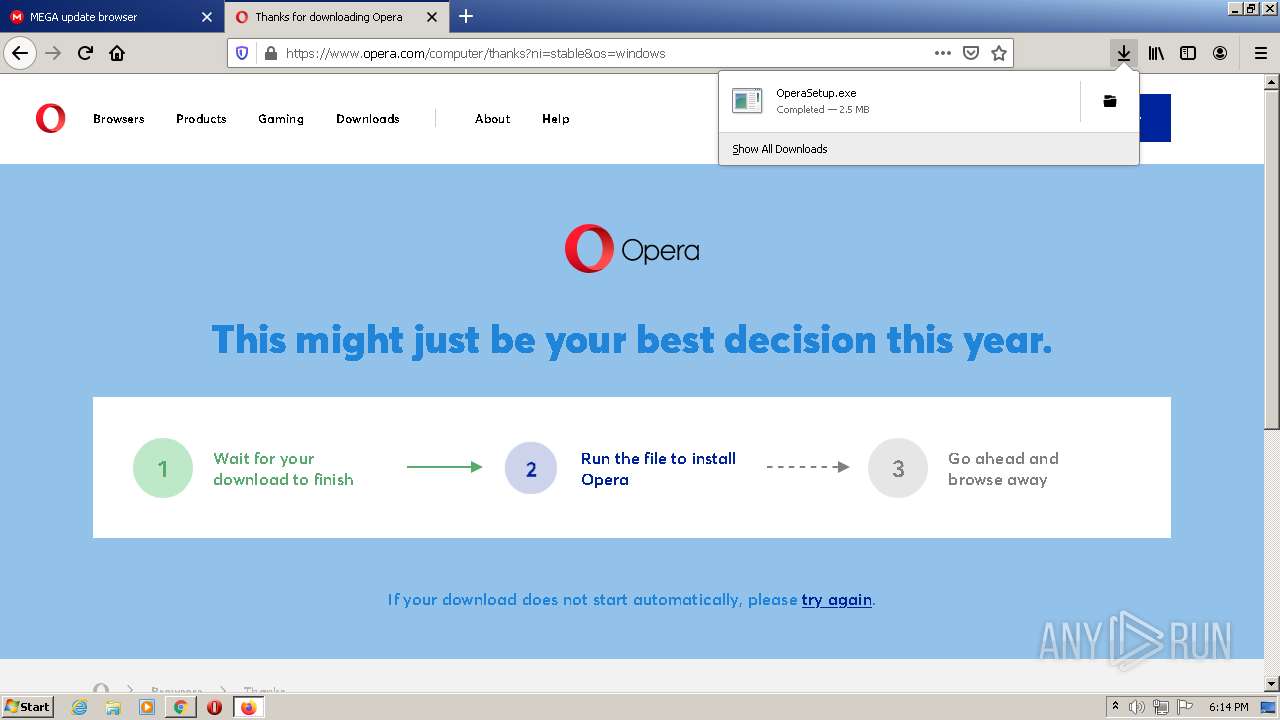Click the tracking protection shield icon

[242, 53]
